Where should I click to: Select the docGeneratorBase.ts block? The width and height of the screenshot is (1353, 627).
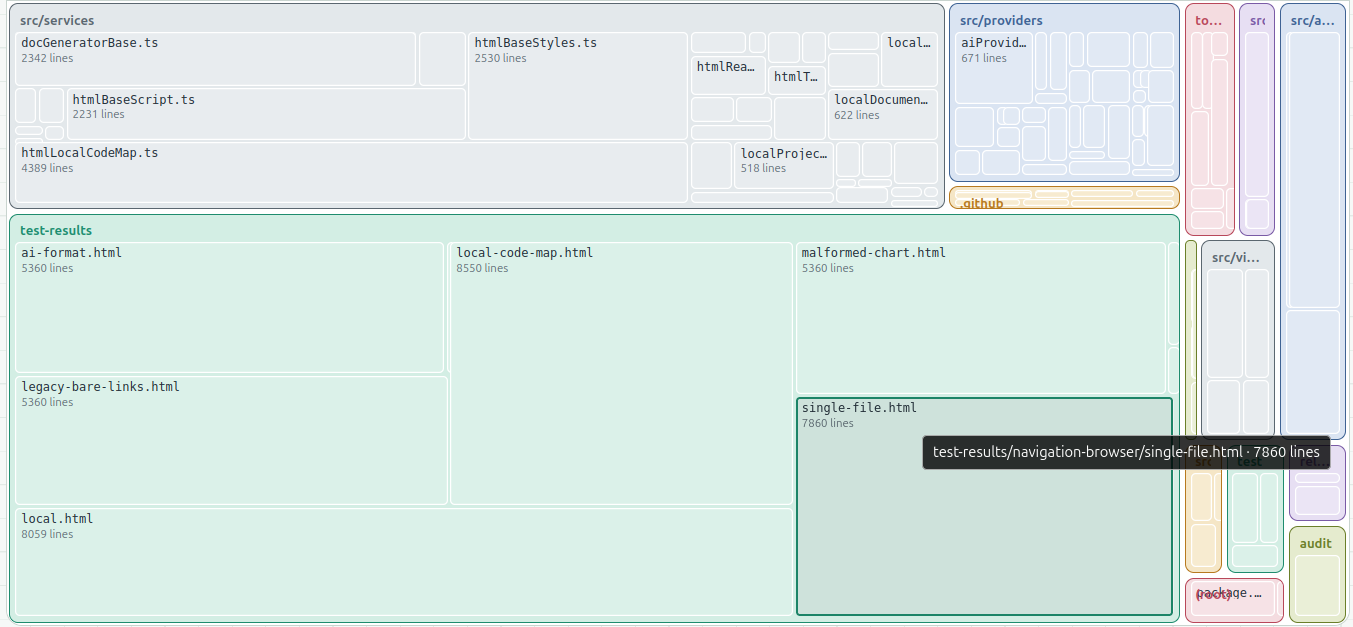click(215, 59)
